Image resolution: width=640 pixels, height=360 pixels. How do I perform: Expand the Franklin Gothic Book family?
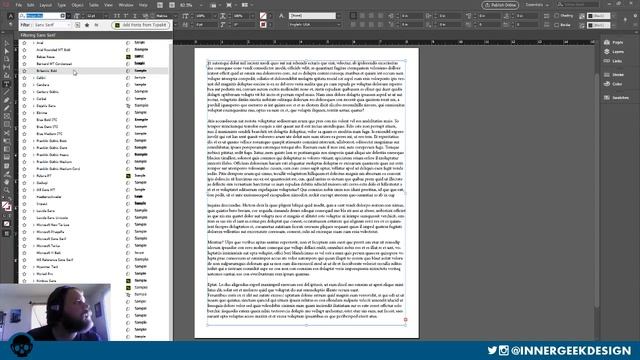(33, 141)
